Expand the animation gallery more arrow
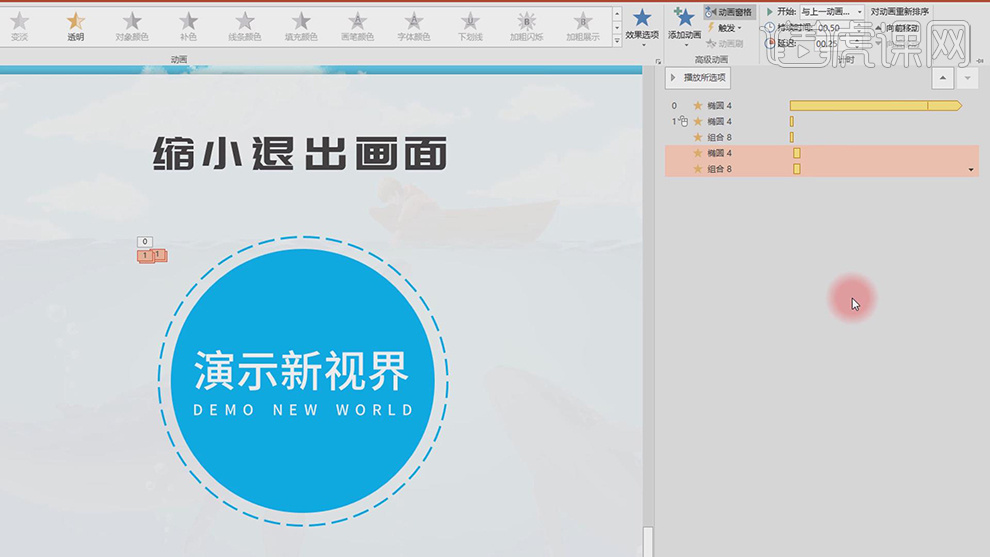 click(617, 41)
